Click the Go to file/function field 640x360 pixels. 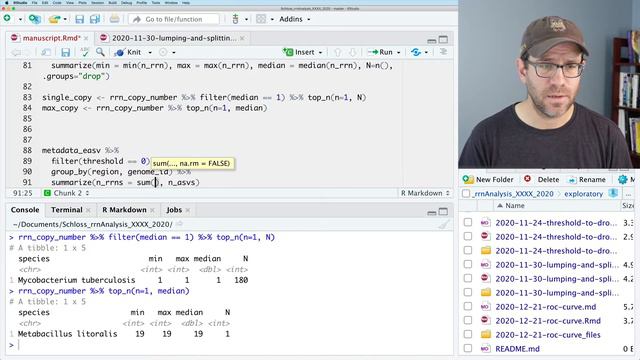pyautogui.click(x=175, y=19)
